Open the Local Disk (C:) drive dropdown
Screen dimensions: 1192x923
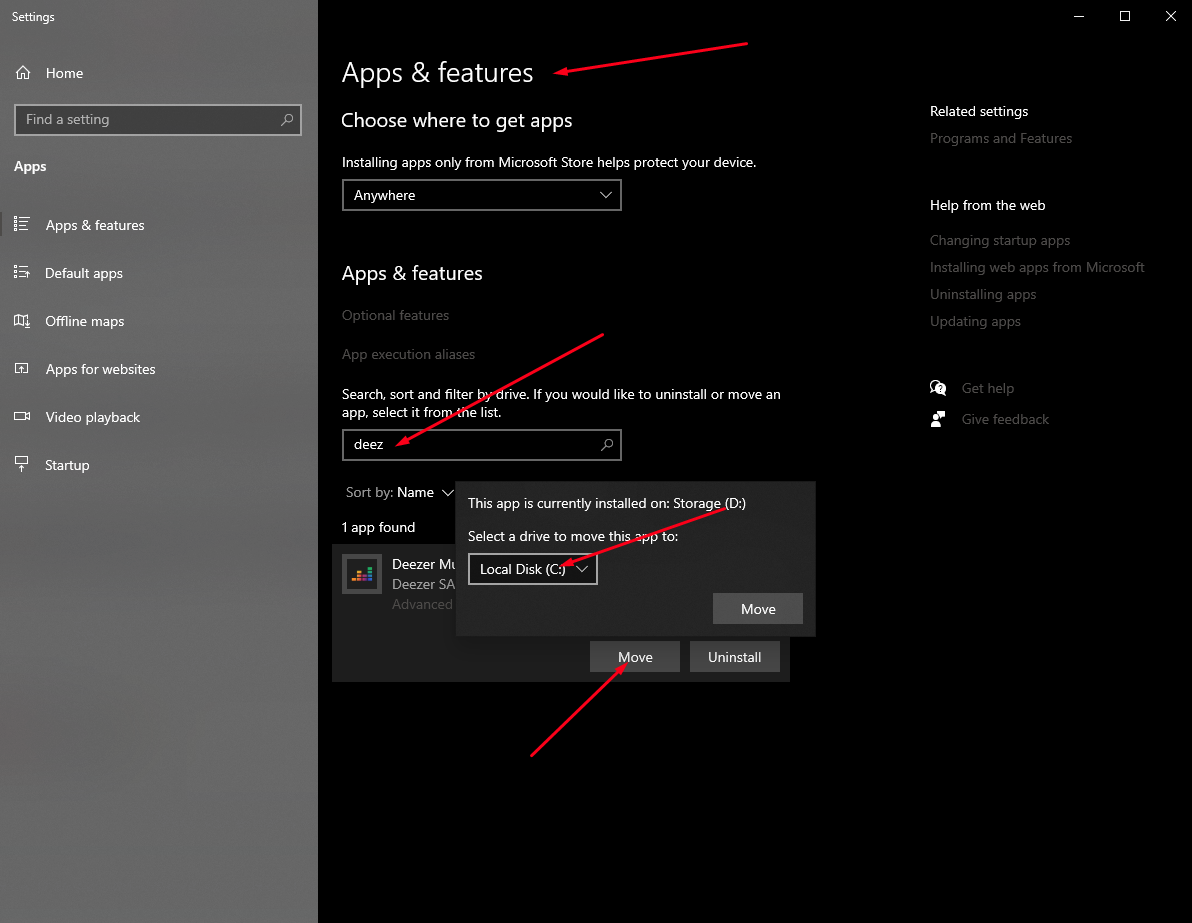point(533,569)
